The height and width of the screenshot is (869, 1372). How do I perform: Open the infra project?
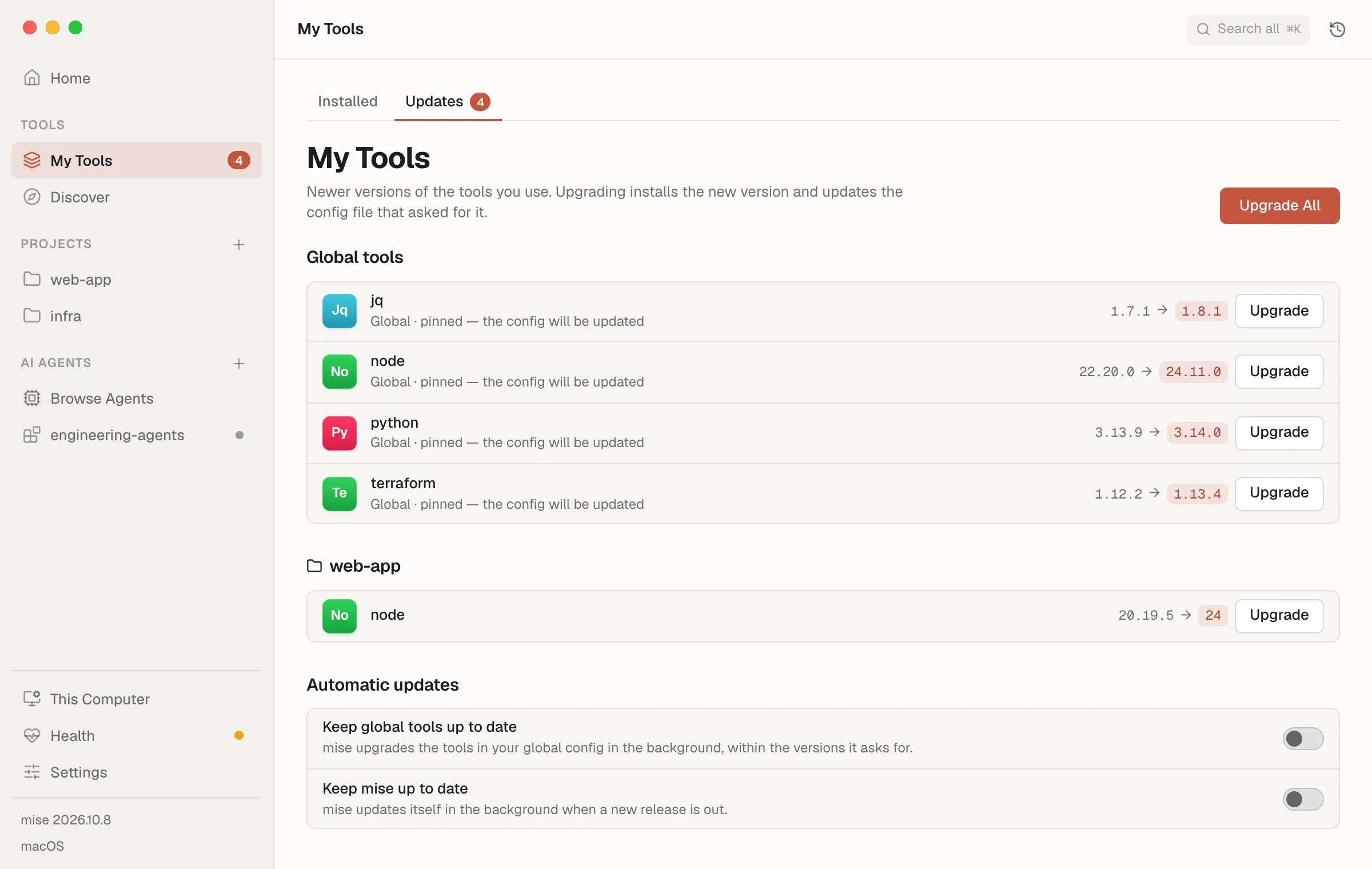pyautogui.click(x=137, y=316)
